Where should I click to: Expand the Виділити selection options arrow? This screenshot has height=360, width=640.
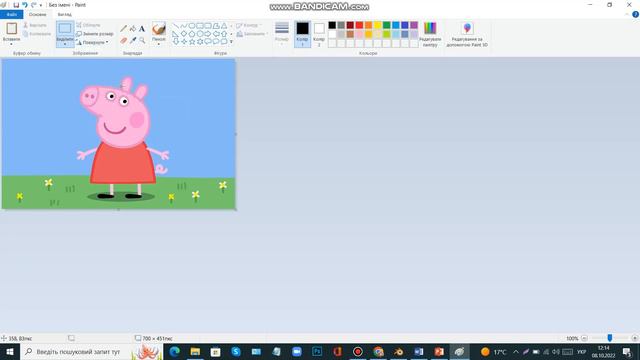click(x=65, y=44)
